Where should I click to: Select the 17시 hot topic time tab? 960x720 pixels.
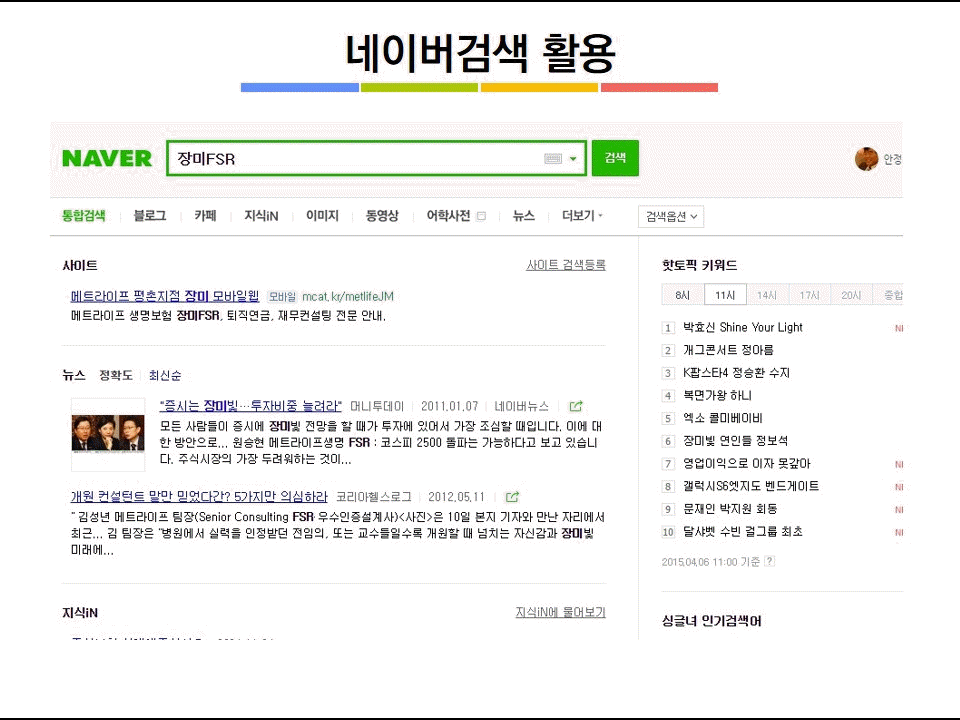click(x=809, y=295)
